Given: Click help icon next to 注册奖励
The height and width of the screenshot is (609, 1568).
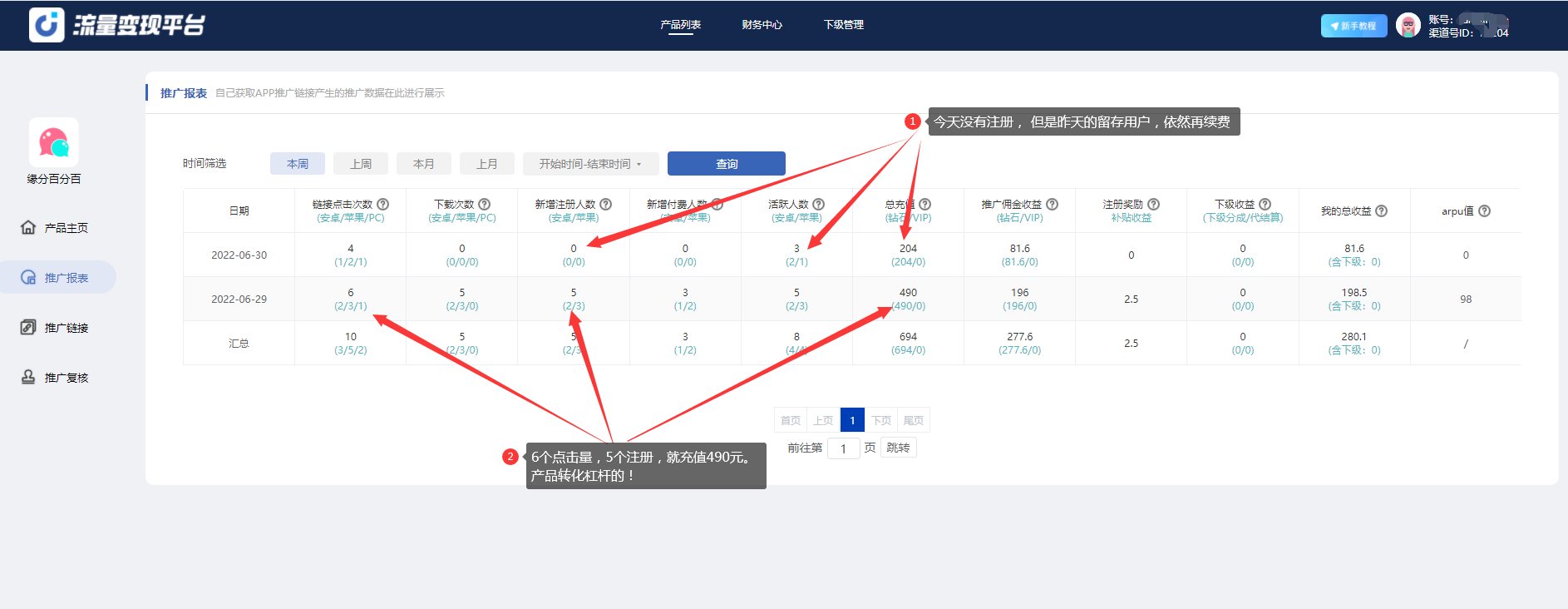Looking at the screenshot, I should coord(1154,204).
